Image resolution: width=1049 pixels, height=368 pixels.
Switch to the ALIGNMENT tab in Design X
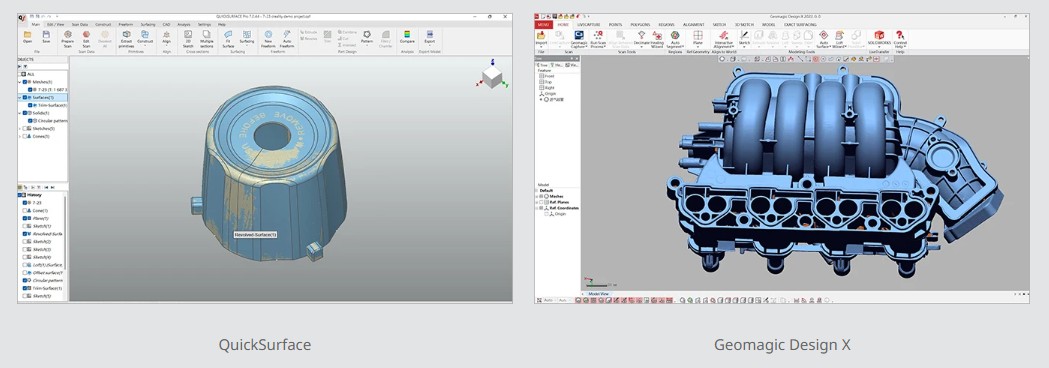(693, 24)
